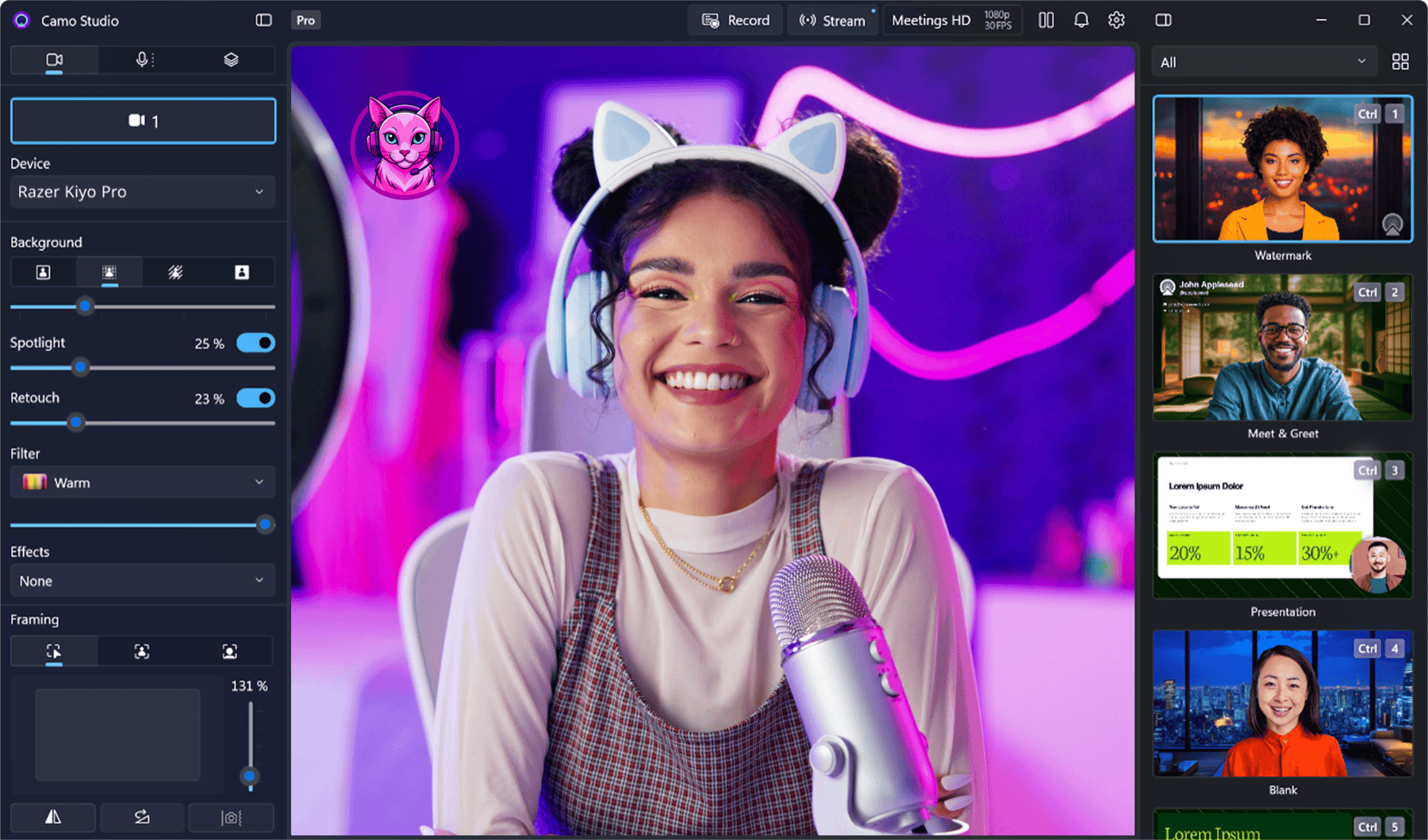The image size is (1428, 840).
Task: Click the pink cat logo overlay
Action: (405, 145)
